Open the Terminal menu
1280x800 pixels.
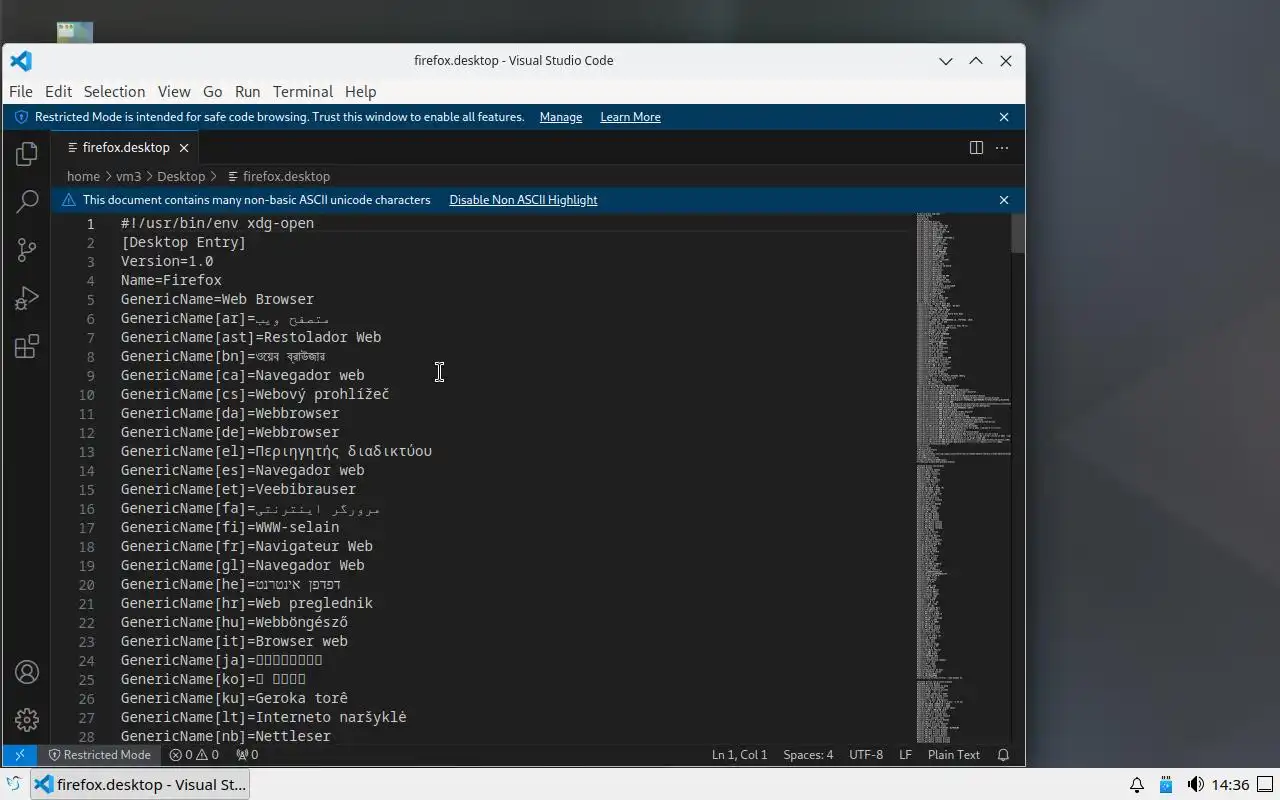tap(303, 91)
